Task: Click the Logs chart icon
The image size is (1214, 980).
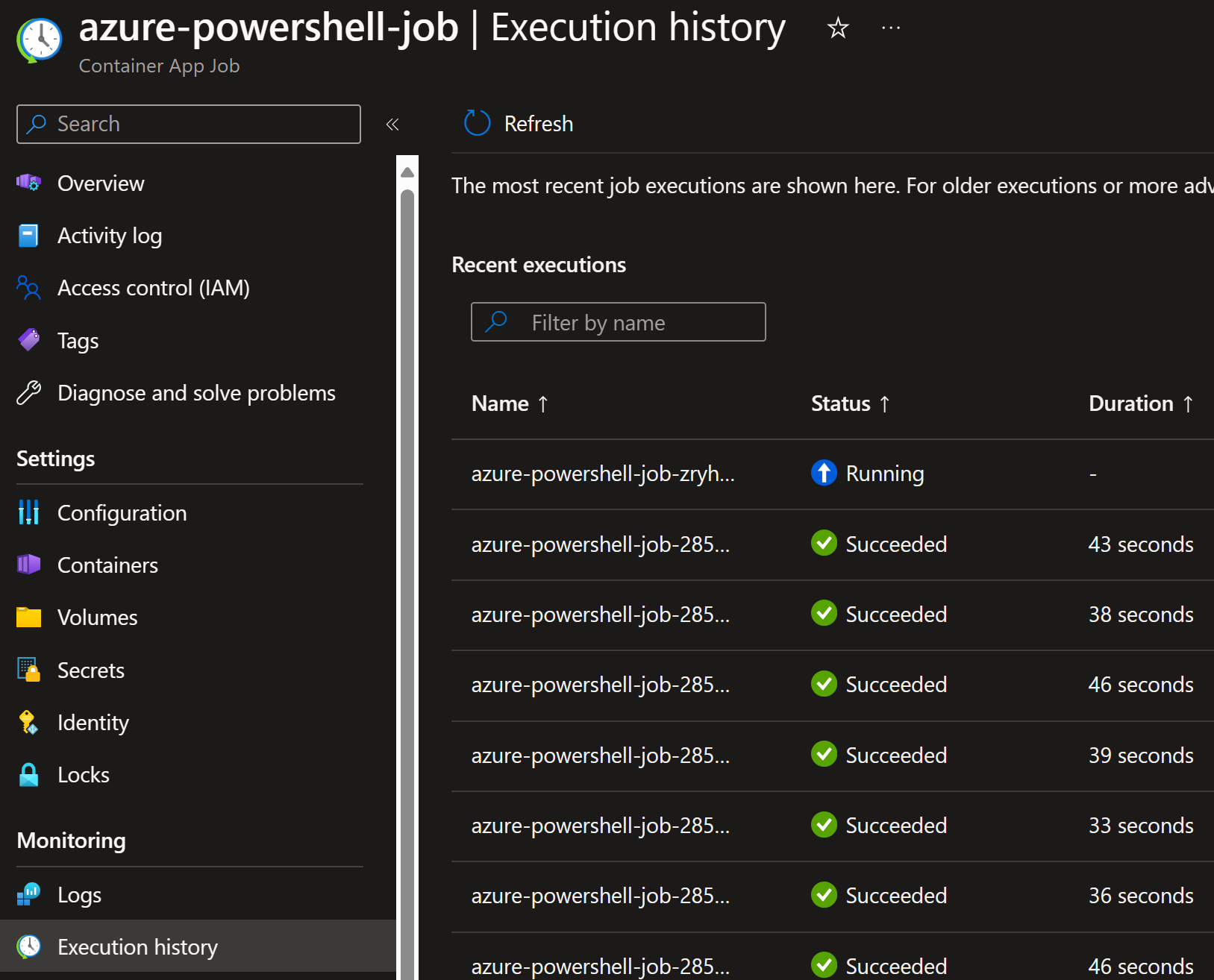Action: tap(28, 894)
